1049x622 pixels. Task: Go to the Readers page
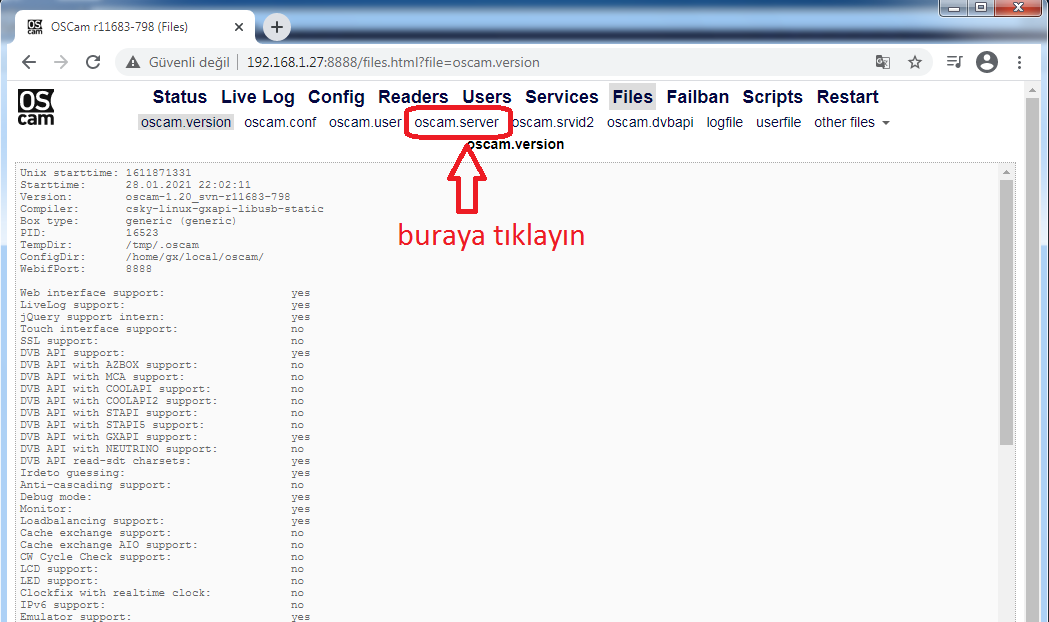coord(413,97)
